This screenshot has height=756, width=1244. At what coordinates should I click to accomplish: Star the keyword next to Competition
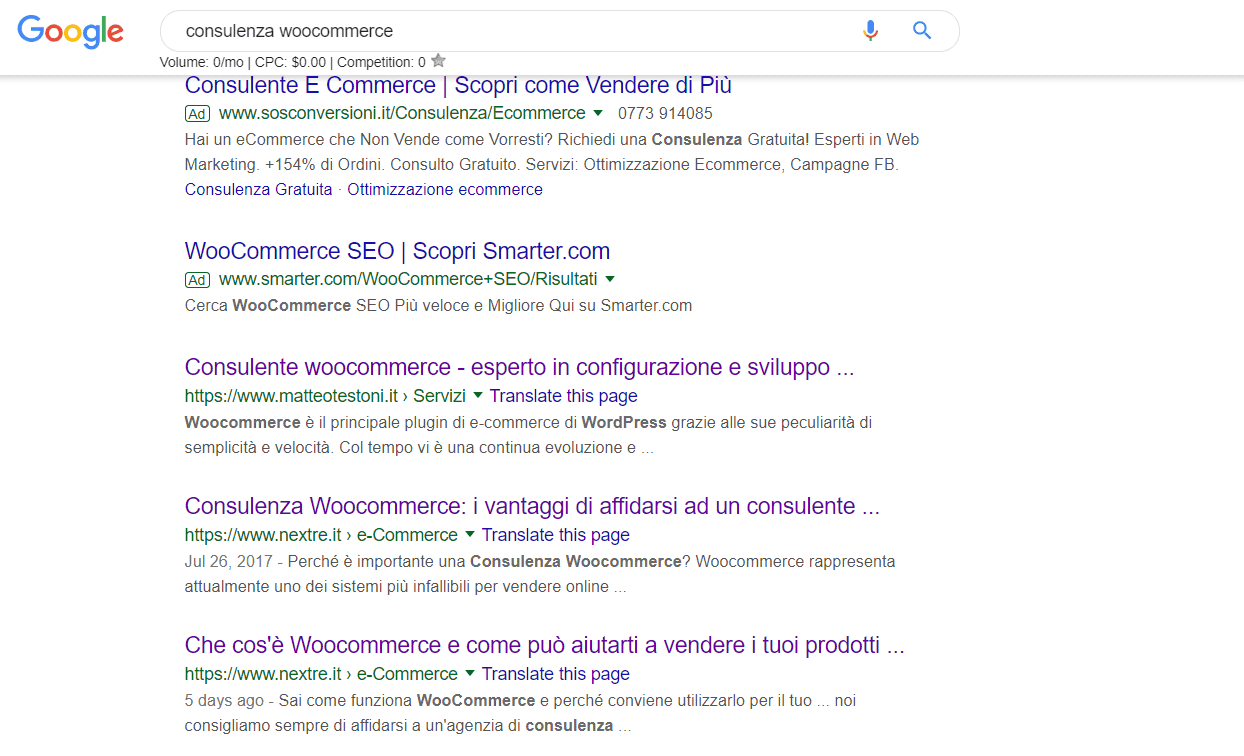(x=438, y=61)
